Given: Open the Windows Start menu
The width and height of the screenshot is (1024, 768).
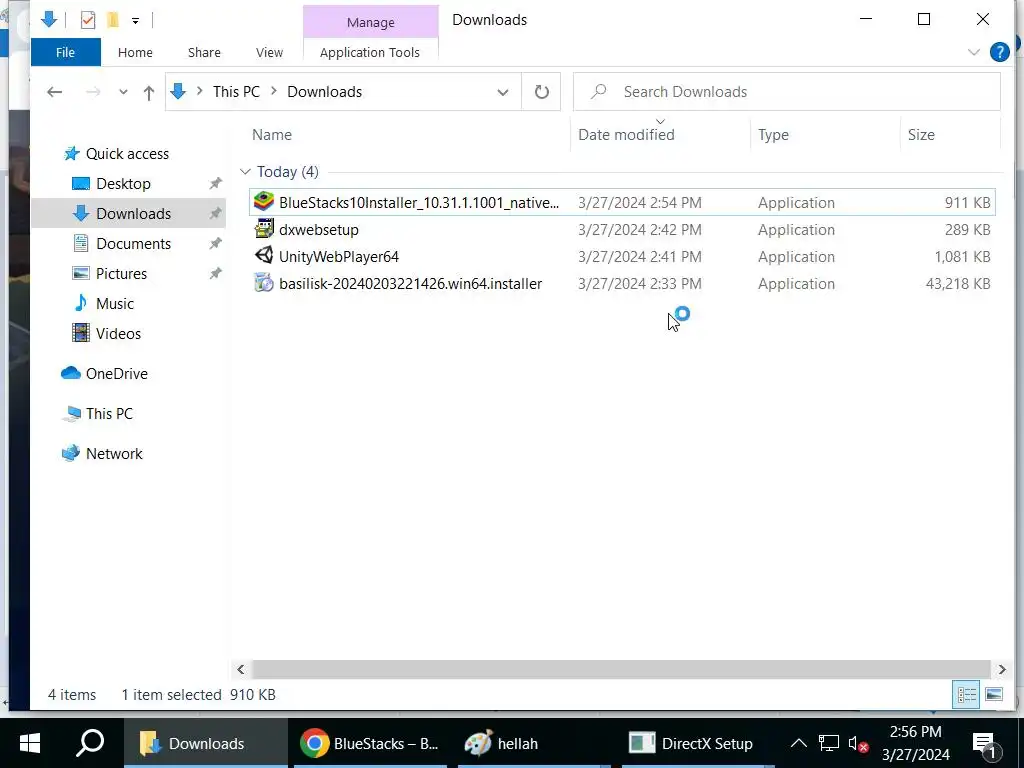Looking at the screenshot, I should point(30,743).
